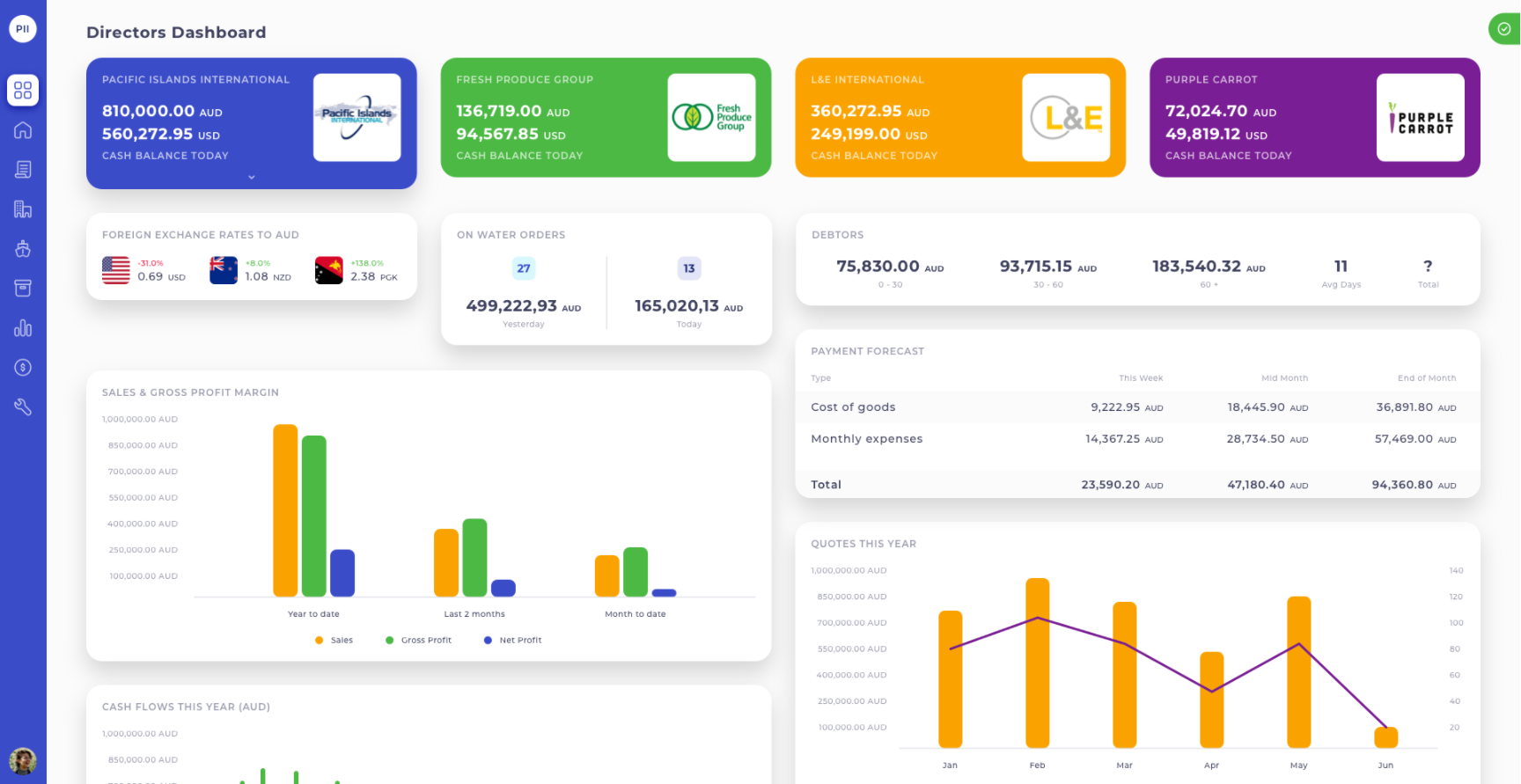The width and height of the screenshot is (1521, 784).
Task: Click the May orange quotes bar
Action: (x=1298, y=672)
